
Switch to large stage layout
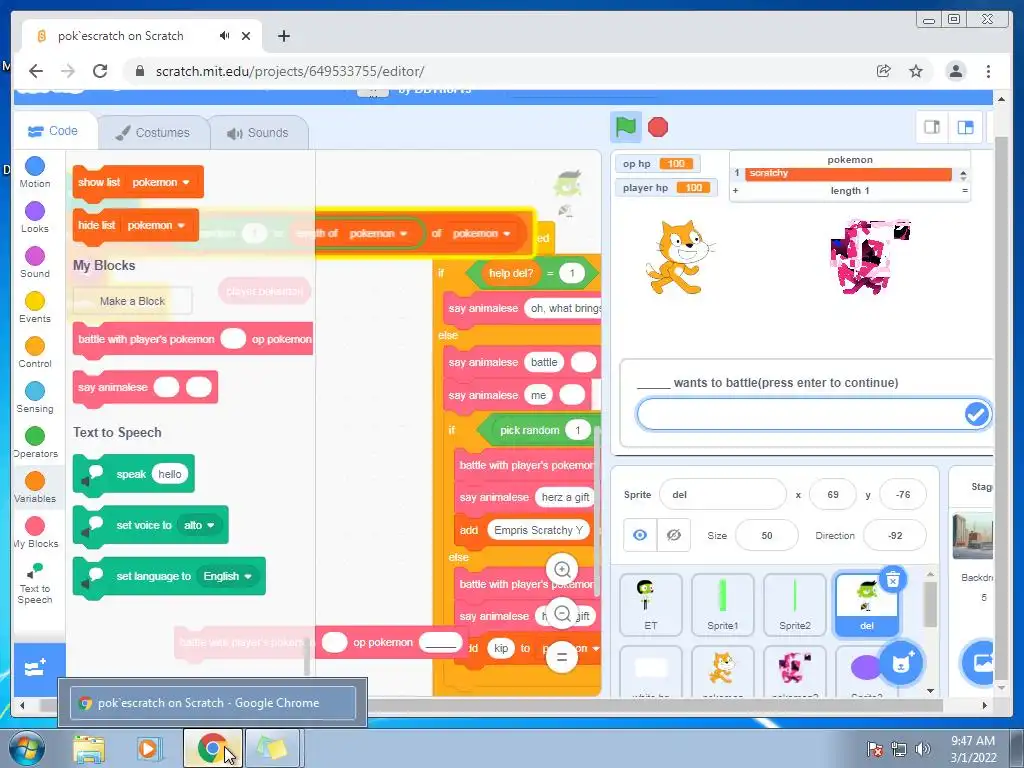(x=965, y=127)
